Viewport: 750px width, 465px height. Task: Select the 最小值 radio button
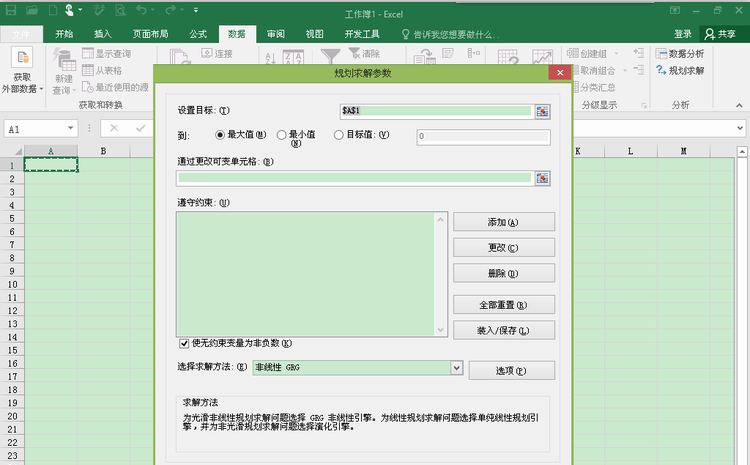(x=282, y=135)
